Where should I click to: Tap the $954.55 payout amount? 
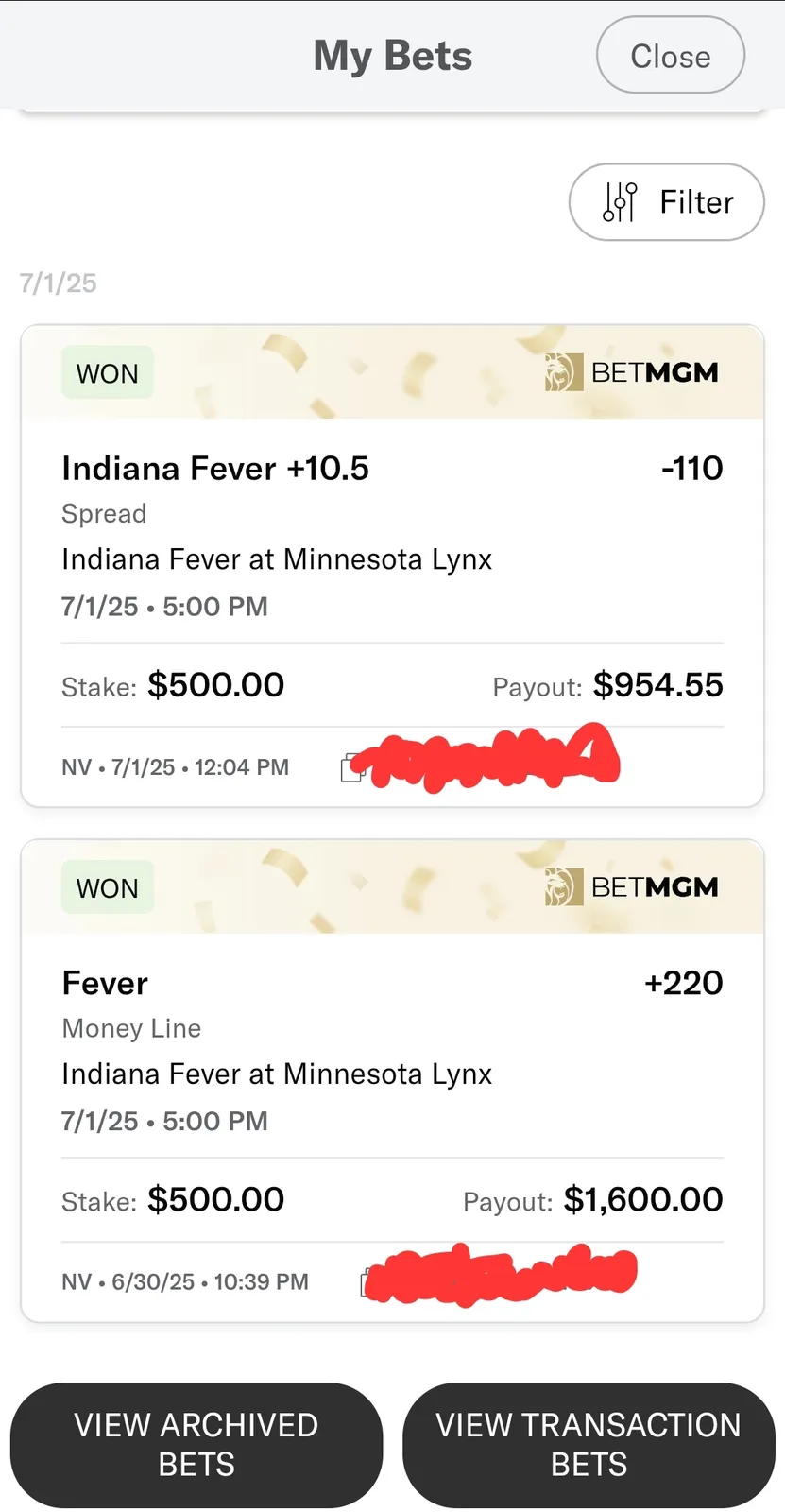point(657,685)
